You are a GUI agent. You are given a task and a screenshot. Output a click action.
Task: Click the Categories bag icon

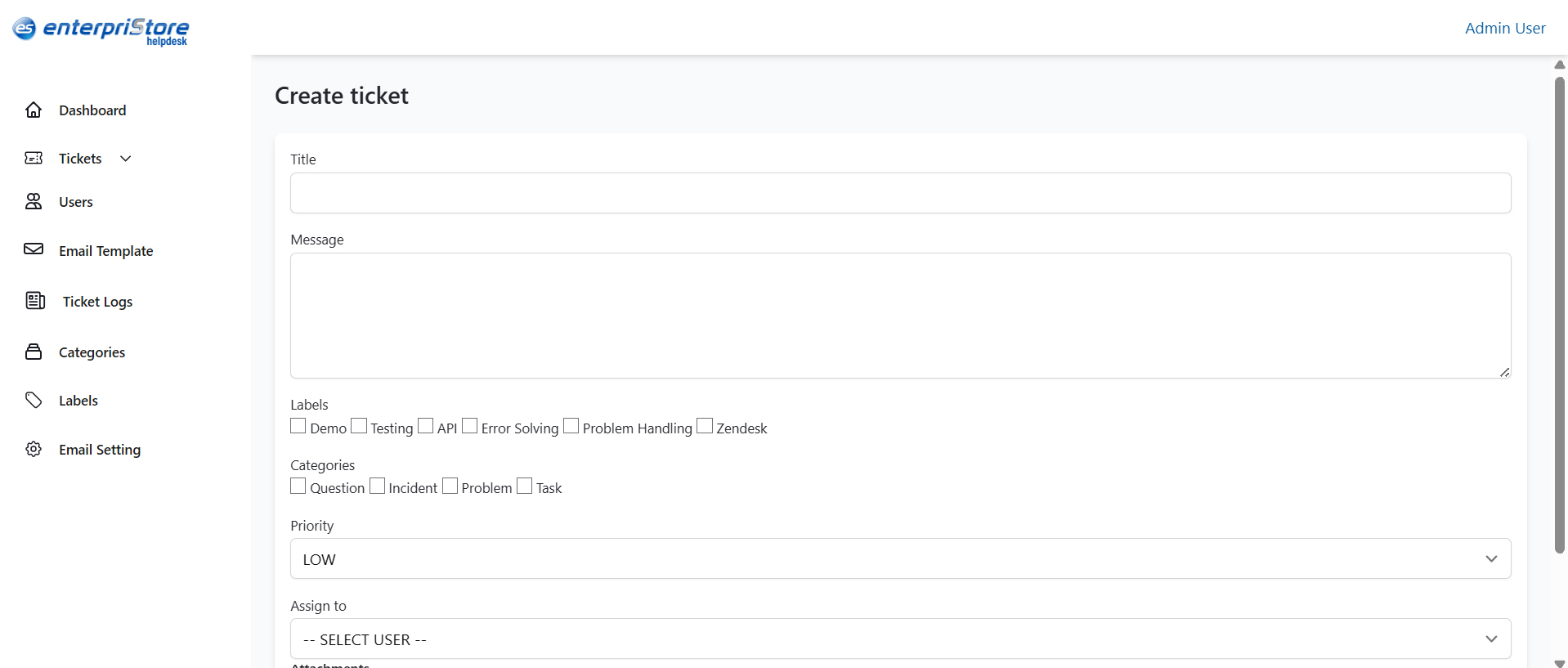(34, 352)
